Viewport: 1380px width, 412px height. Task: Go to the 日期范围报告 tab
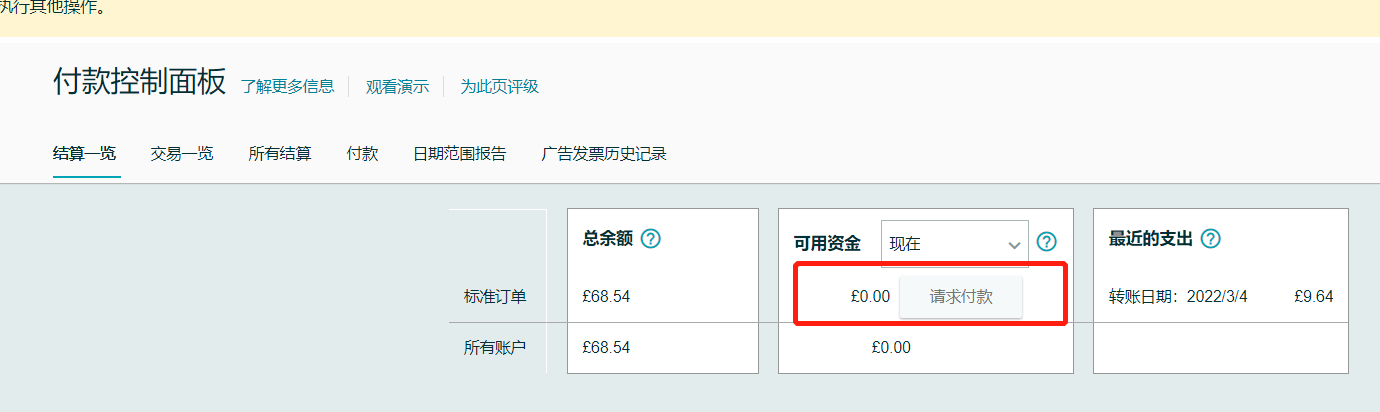460,154
